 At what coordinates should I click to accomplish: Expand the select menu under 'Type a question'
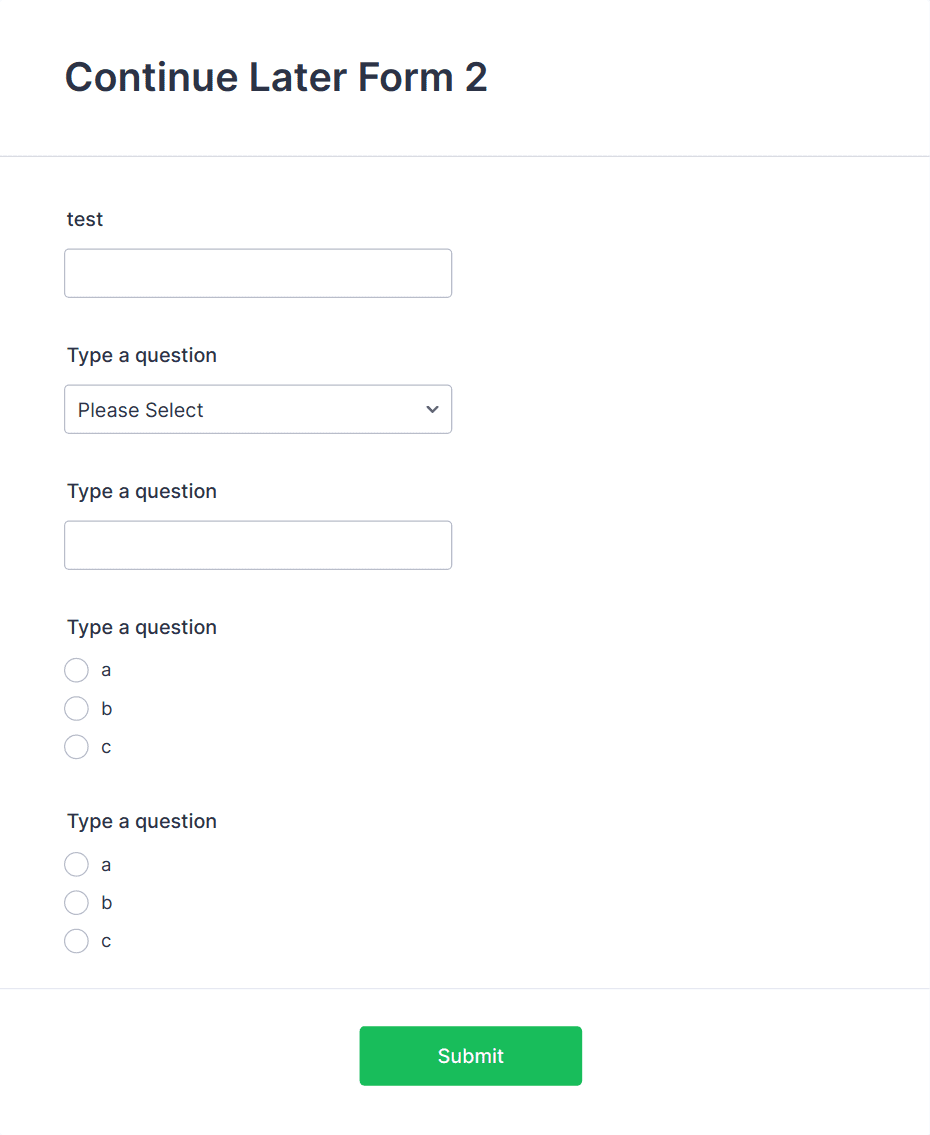258,409
